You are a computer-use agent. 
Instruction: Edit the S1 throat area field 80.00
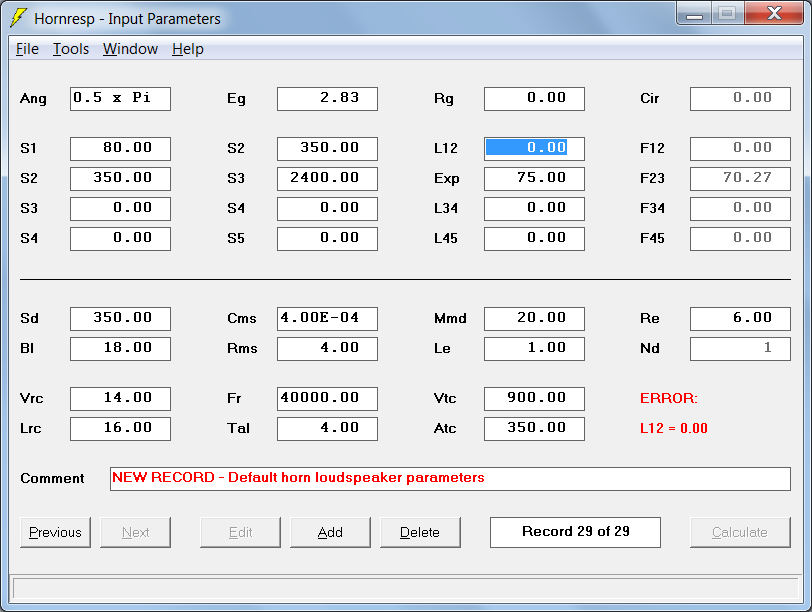tap(120, 149)
